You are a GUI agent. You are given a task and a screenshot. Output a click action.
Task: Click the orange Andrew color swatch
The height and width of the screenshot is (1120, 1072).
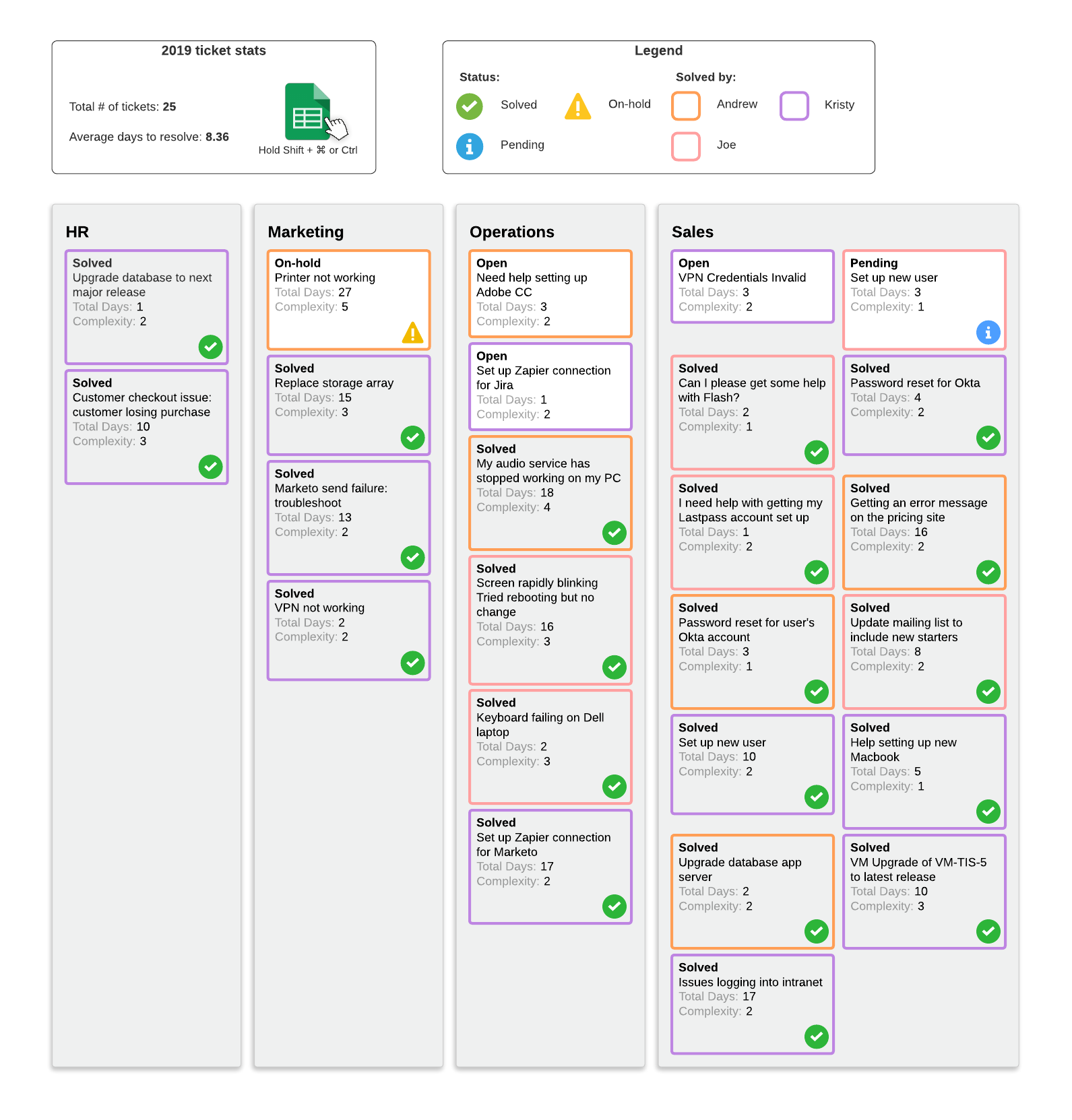686,106
